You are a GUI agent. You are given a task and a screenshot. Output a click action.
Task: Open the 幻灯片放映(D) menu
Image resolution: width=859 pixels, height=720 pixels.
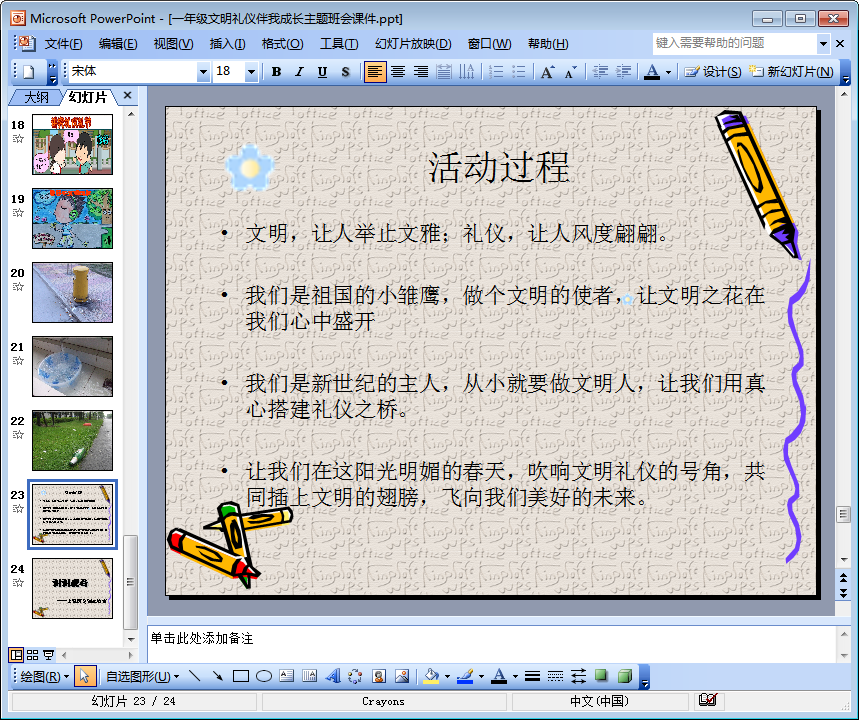[413, 44]
